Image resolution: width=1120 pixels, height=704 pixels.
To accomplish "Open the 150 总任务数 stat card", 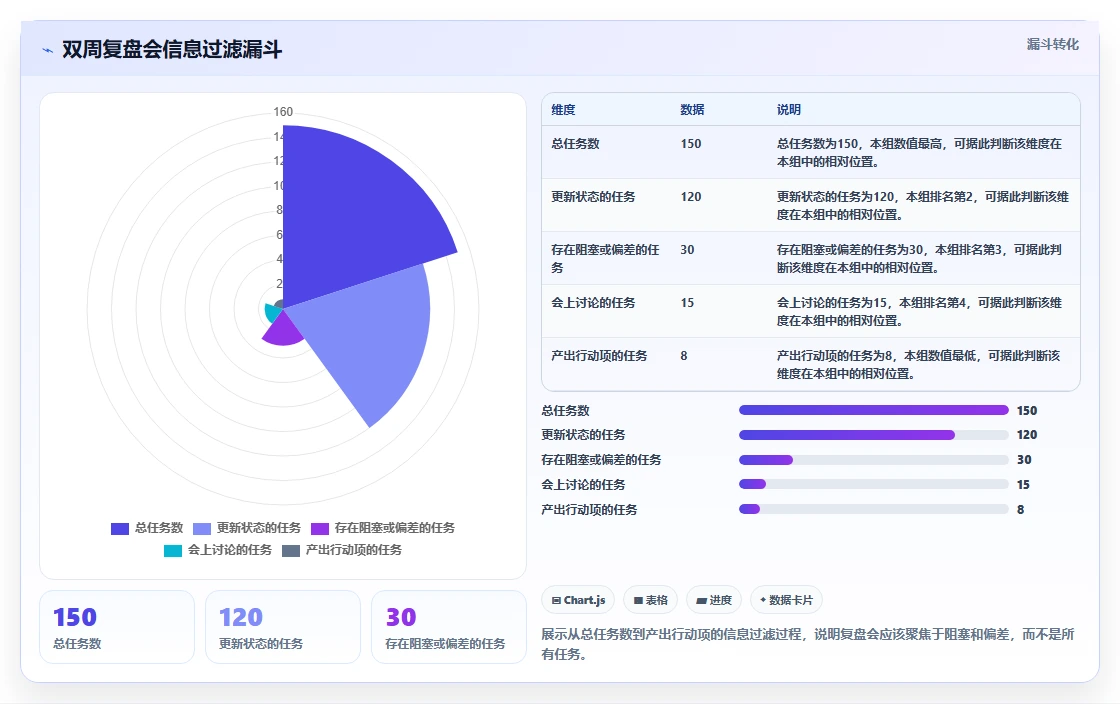I will point(117,627).
